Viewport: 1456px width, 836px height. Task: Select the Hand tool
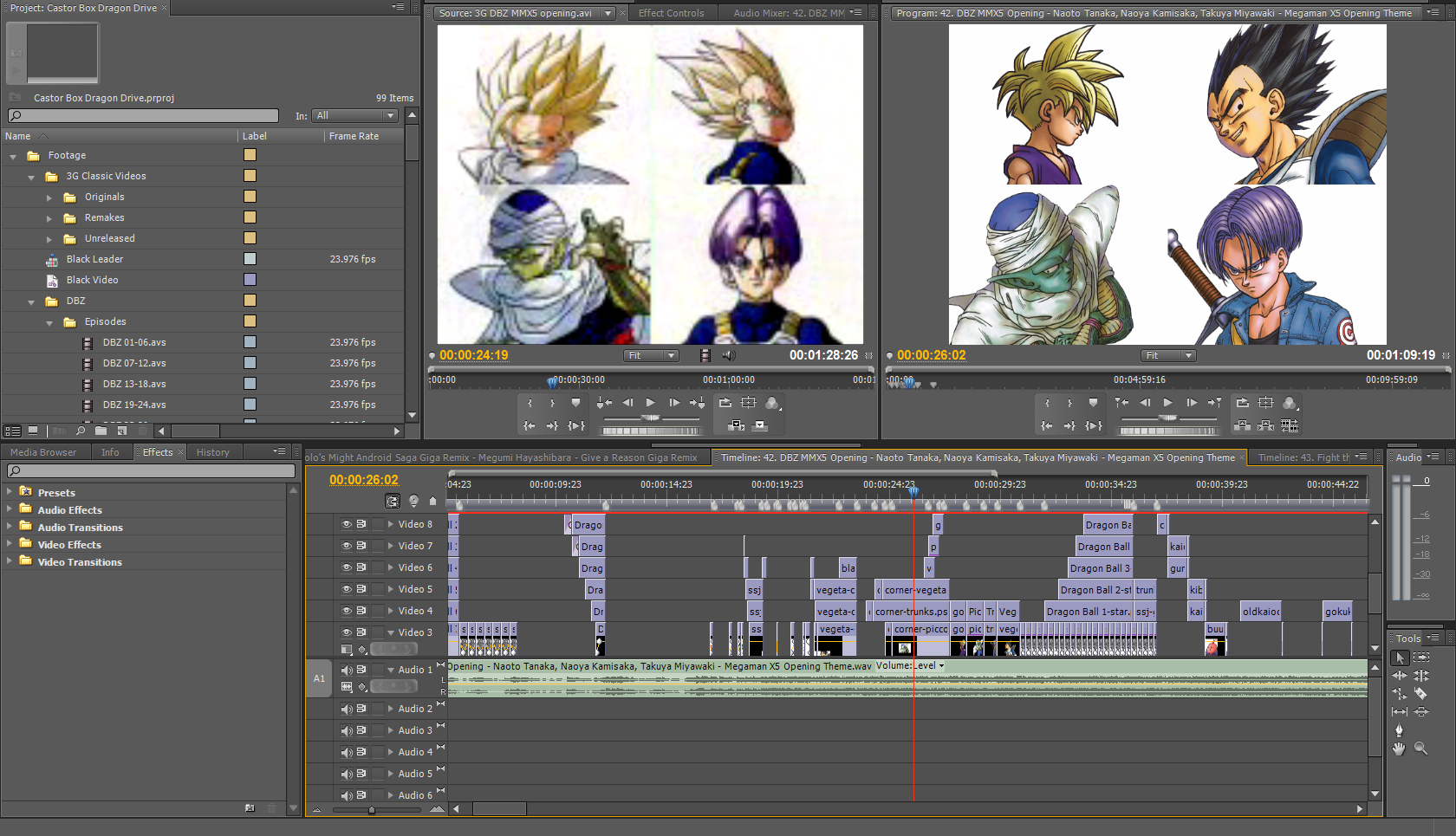1400,749
